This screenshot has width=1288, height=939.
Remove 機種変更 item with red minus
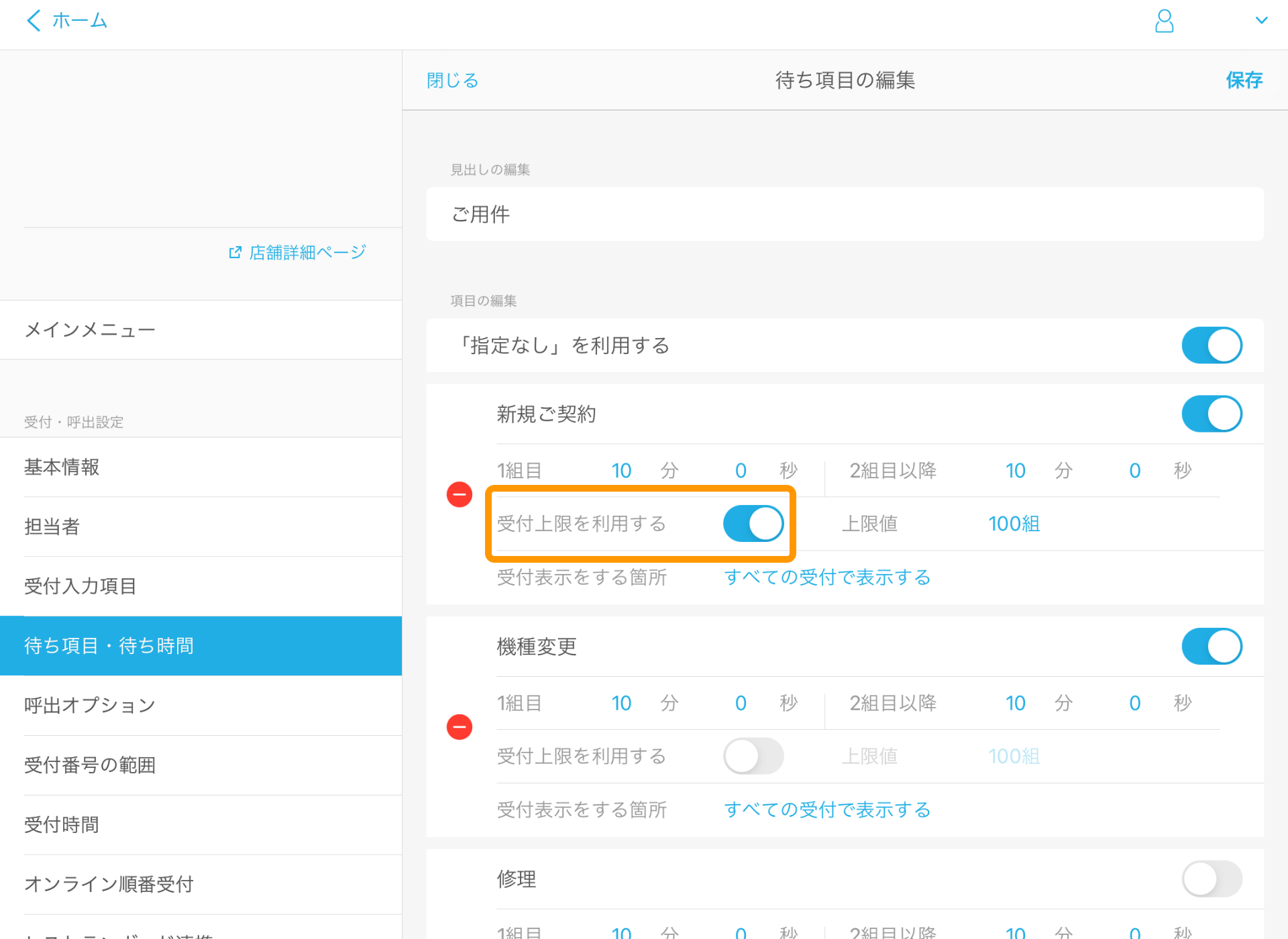coord(460,727)
